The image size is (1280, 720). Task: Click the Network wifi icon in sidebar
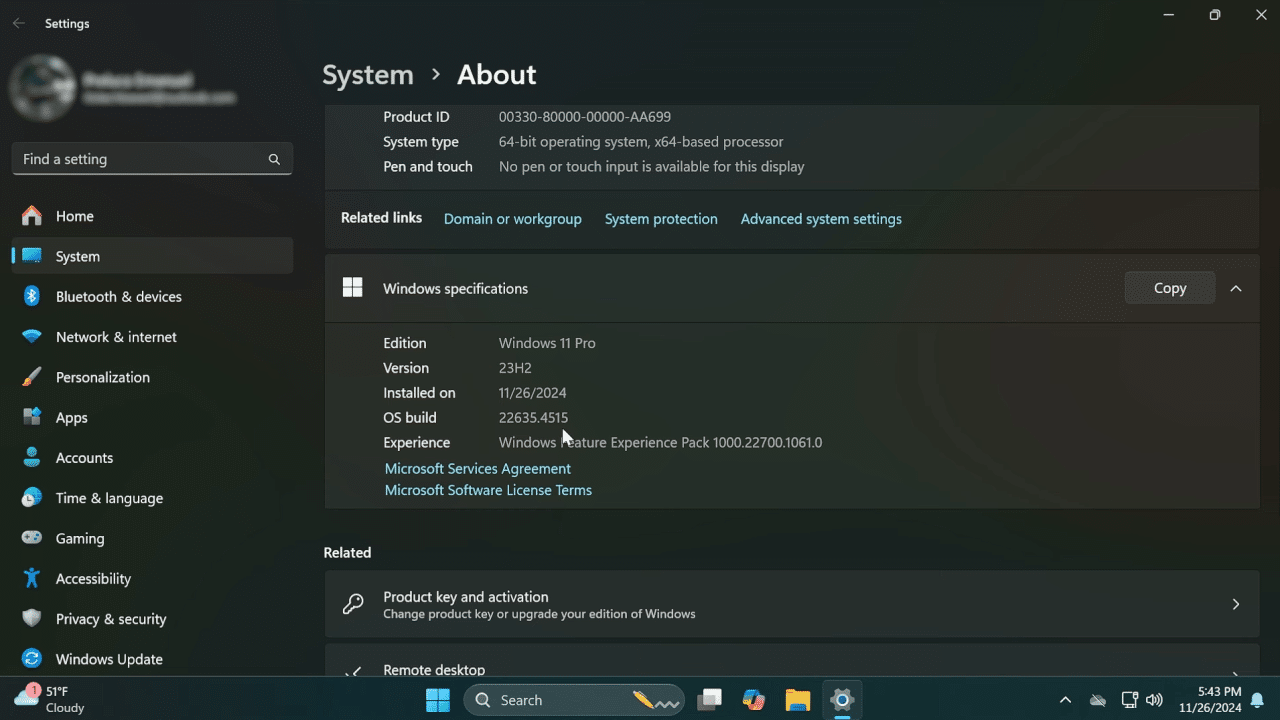[x=32, y=337]
